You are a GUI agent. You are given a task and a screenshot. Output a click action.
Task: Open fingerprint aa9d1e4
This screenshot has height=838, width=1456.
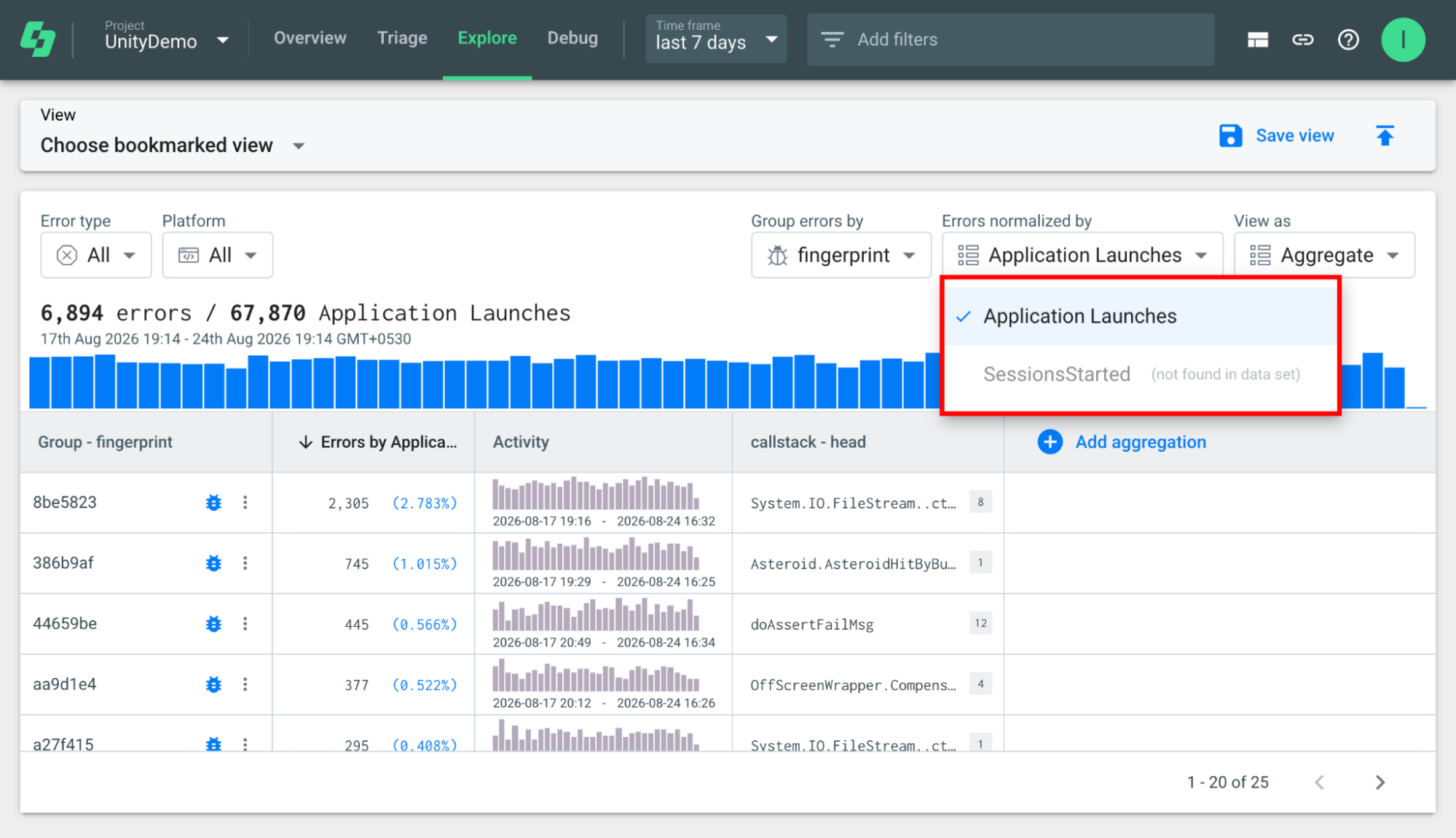64,684
